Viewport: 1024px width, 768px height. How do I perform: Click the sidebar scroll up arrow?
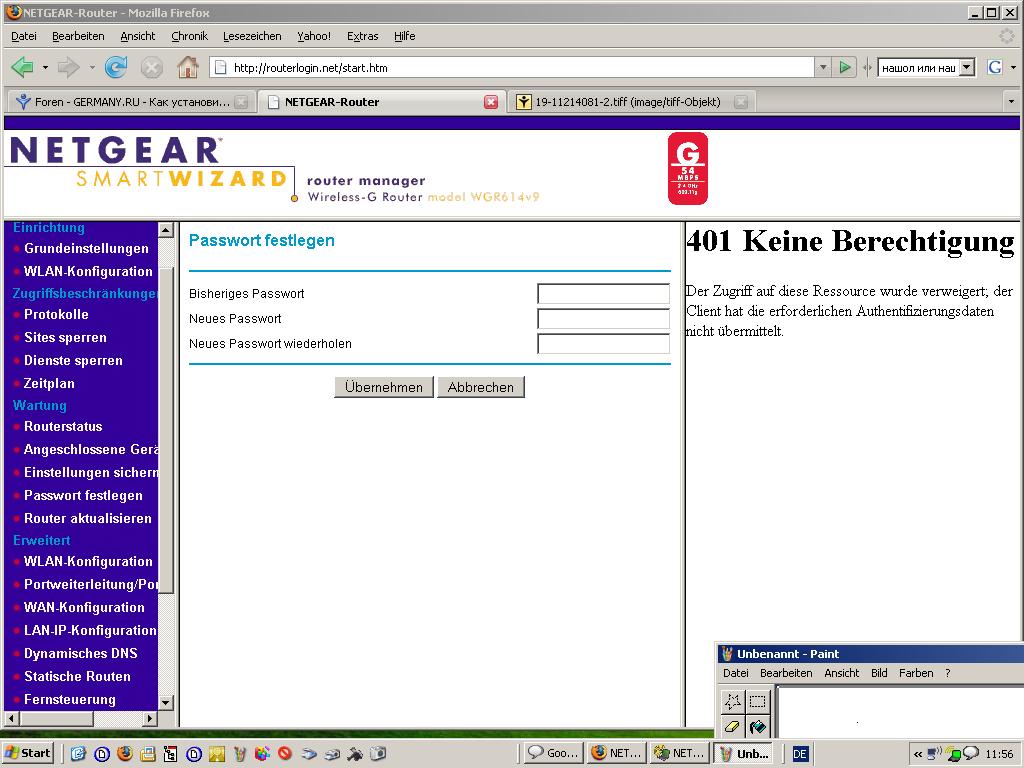click(x=166, y=230)
